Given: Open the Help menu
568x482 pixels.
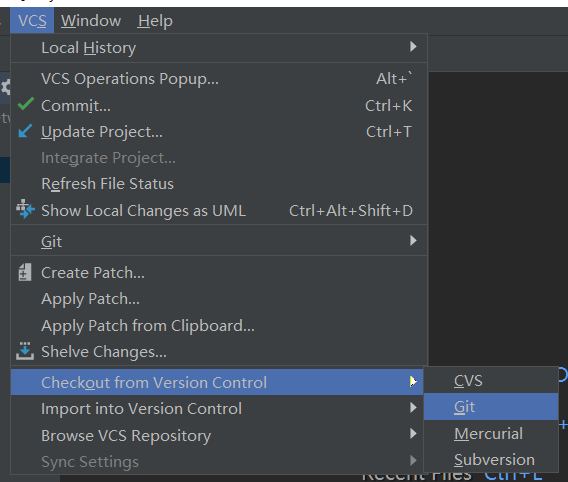Looking at the screenshot, I should tap(155, 21).
